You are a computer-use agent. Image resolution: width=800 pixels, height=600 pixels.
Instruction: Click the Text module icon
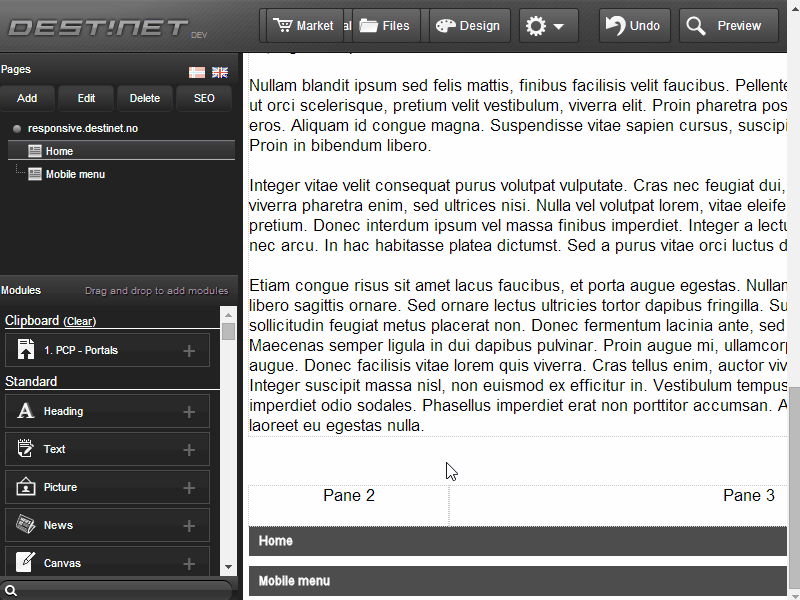[x=26, y=449]
